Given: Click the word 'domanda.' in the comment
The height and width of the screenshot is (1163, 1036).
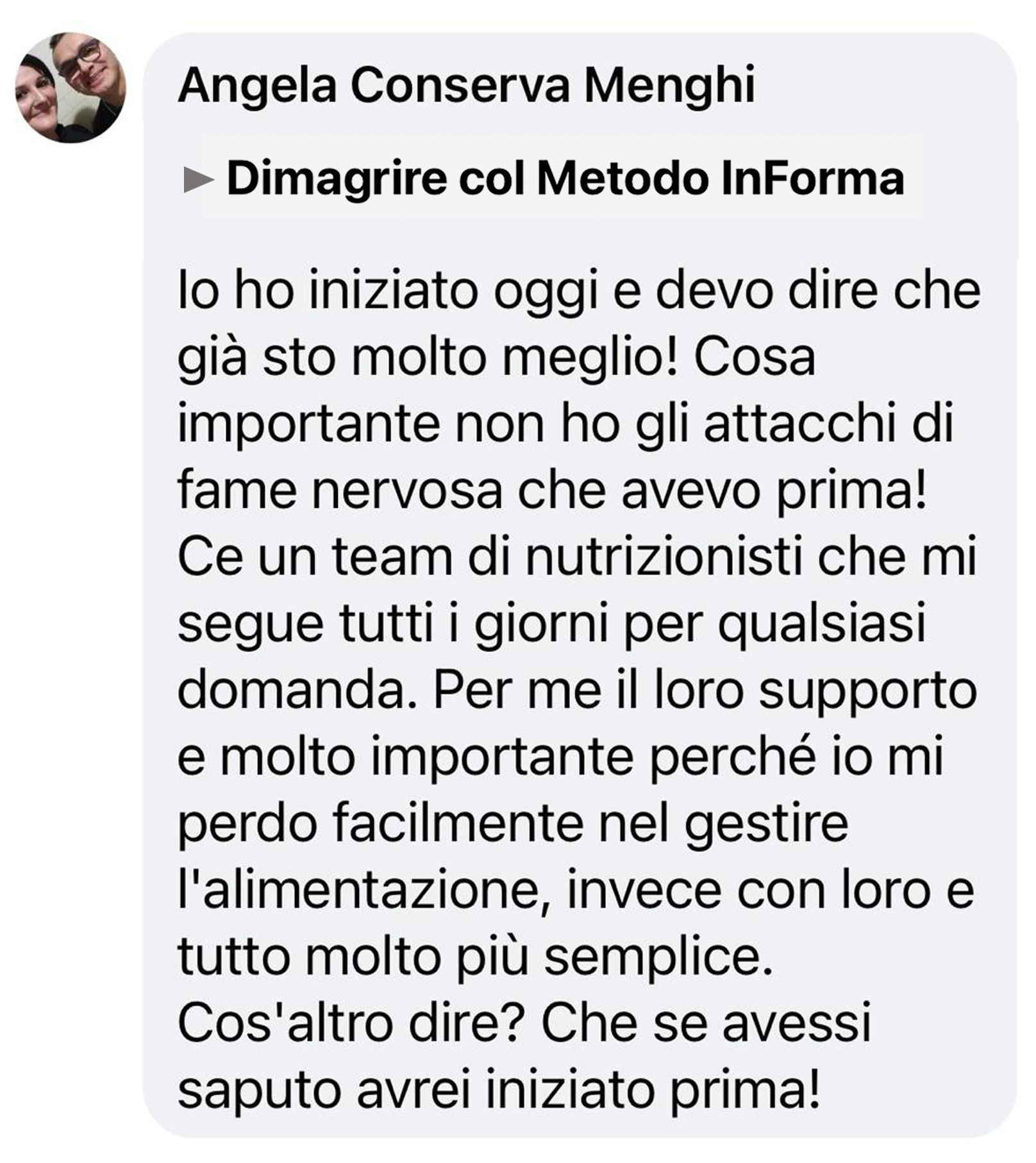Looking at the screenshot, I should [300, 690].
